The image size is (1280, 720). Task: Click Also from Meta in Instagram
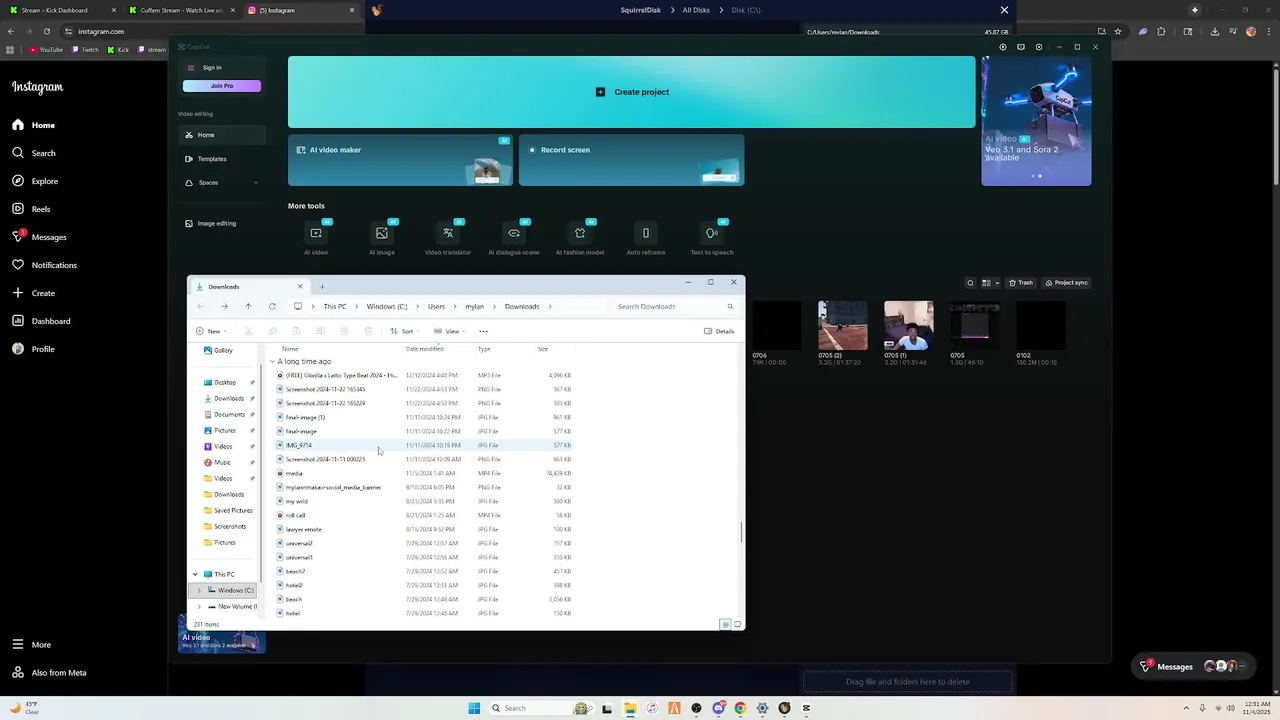(49, 673)
